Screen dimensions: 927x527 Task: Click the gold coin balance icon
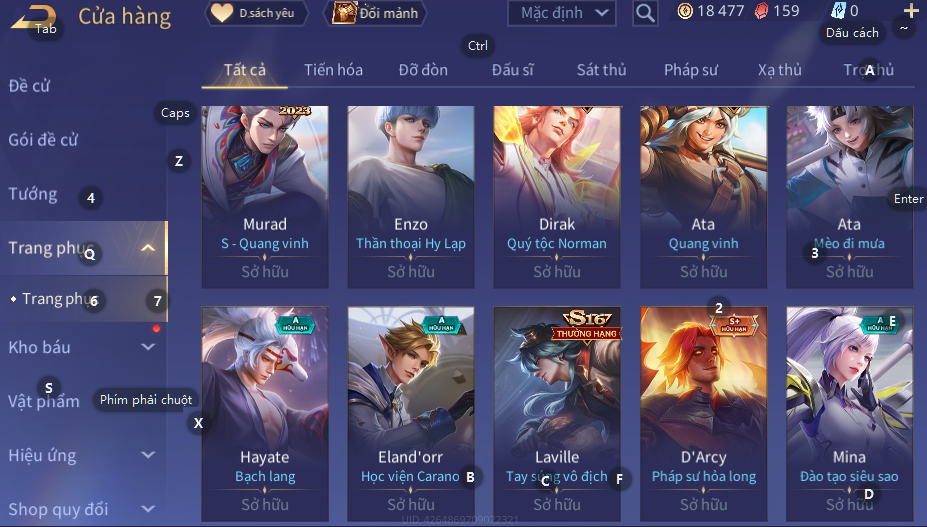click(685, 11)
